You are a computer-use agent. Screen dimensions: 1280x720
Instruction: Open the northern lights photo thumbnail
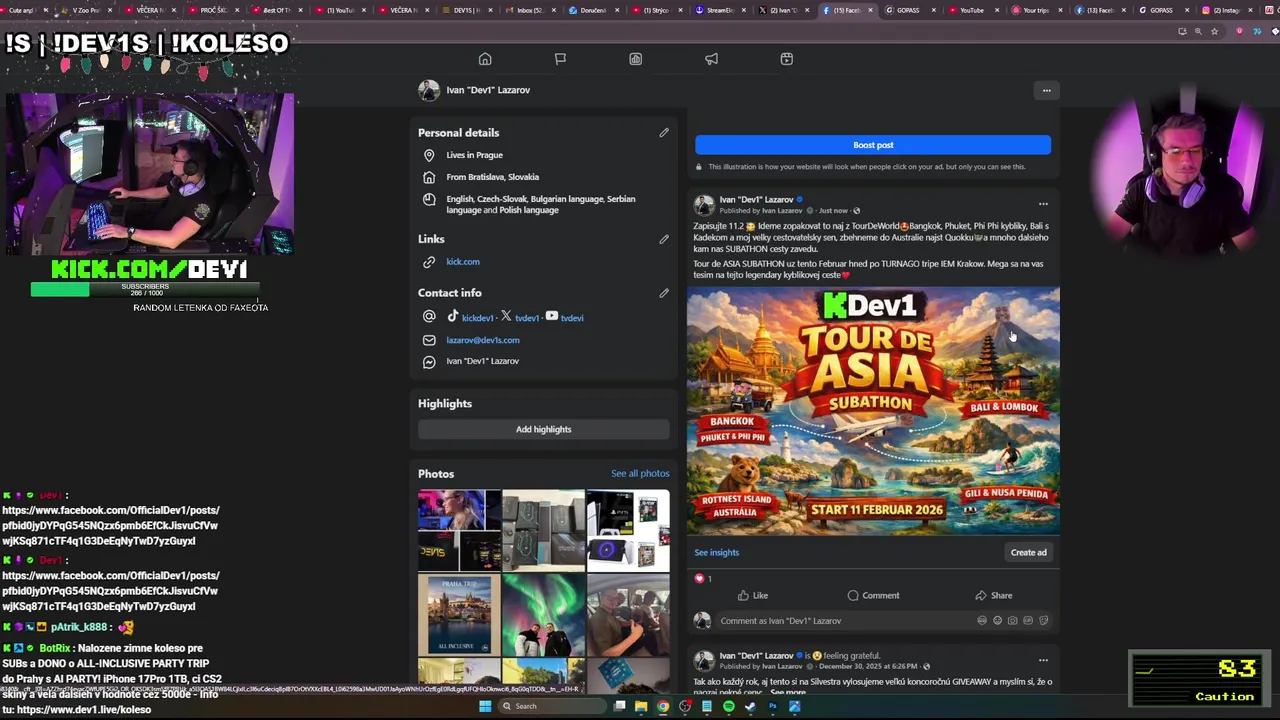543,614
